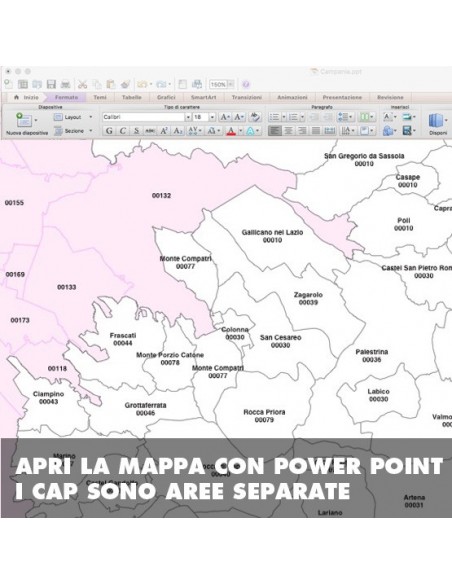Click the Clear formatting icon
This screenshot has width=452, height=584.
point(255,117)
